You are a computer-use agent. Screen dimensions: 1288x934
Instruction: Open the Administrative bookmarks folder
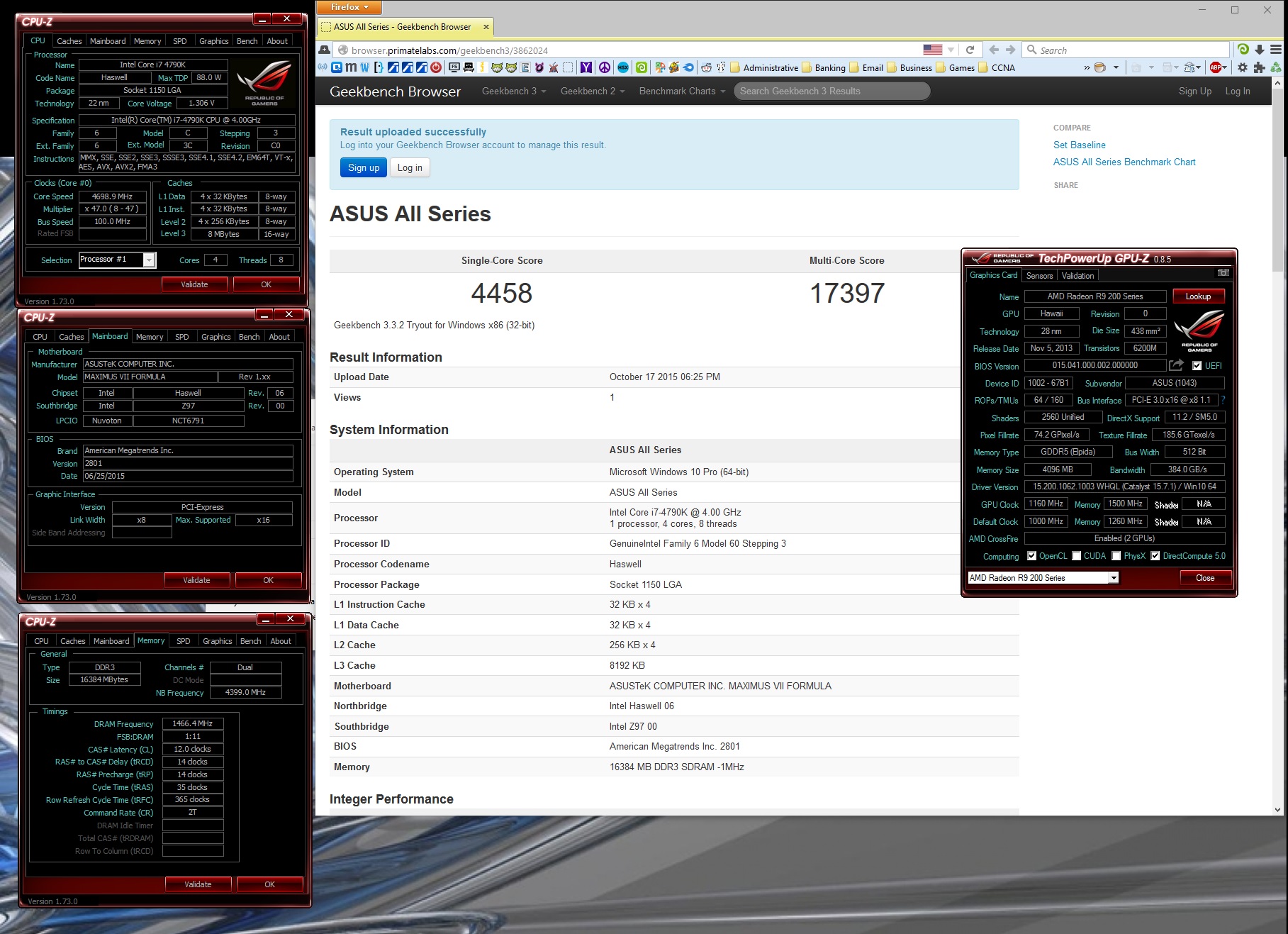[764, 67]
